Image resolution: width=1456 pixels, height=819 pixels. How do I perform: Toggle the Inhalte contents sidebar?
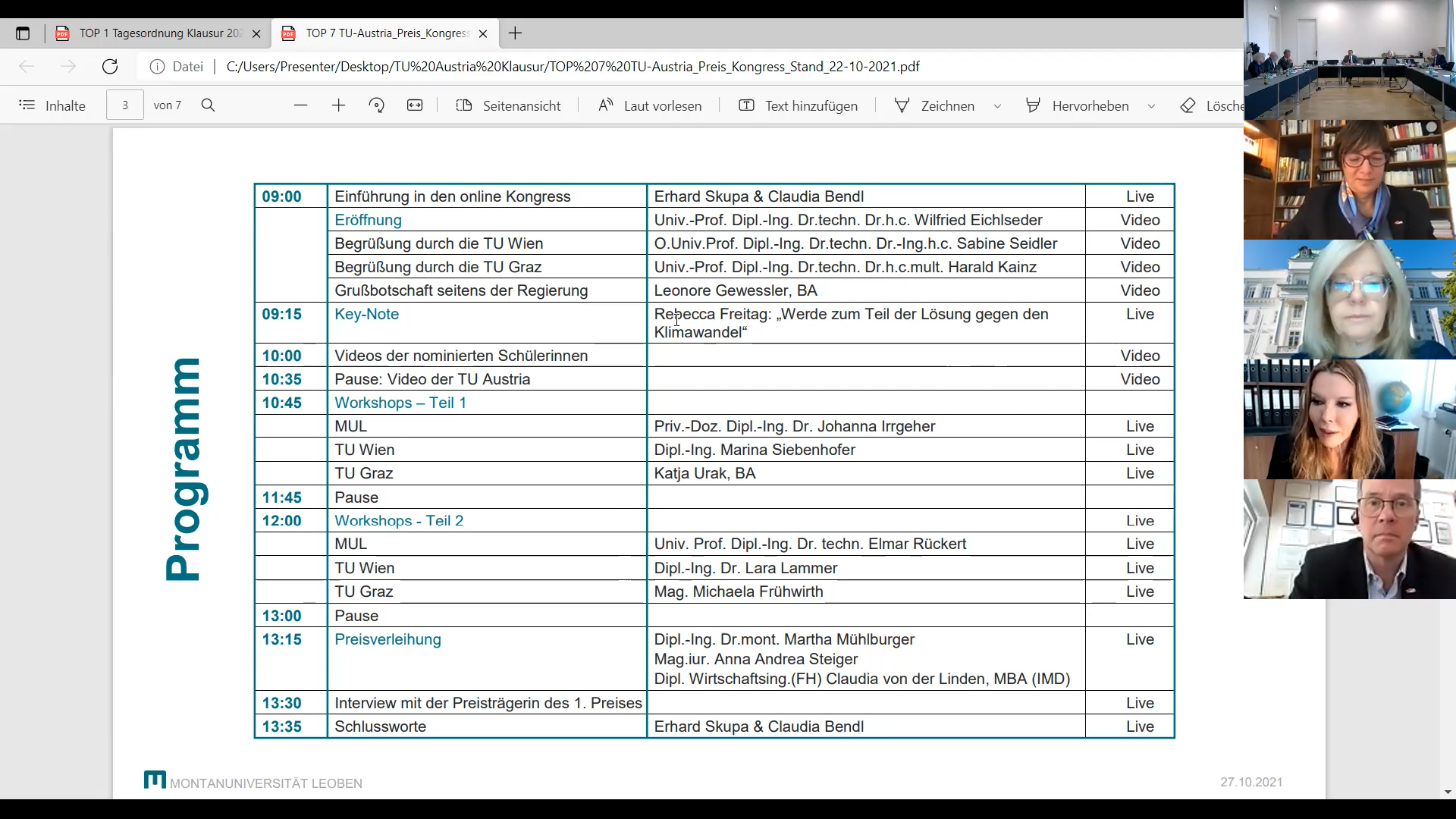[52, 105]
